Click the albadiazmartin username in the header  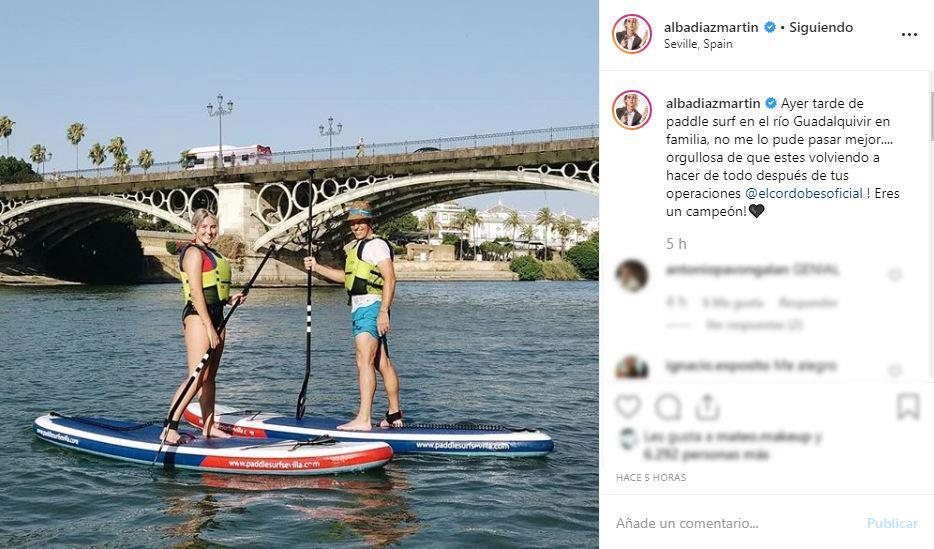pos(711,27)
